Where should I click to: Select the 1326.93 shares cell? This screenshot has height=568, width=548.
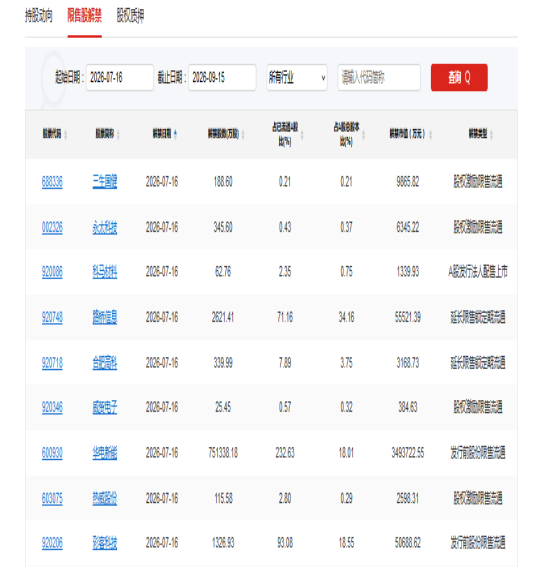point(223,543)
